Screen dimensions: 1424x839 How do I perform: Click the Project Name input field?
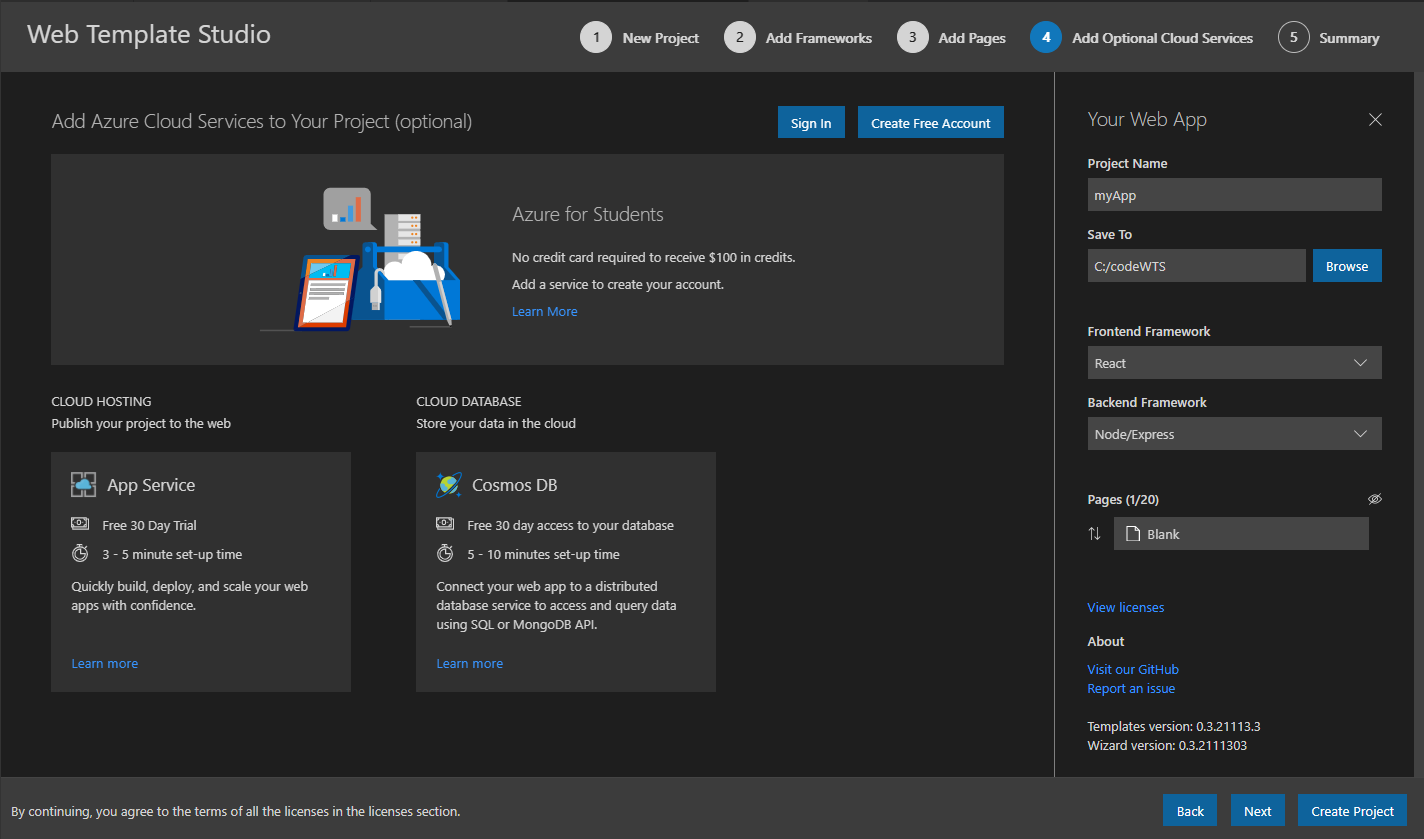[1234, 195]
